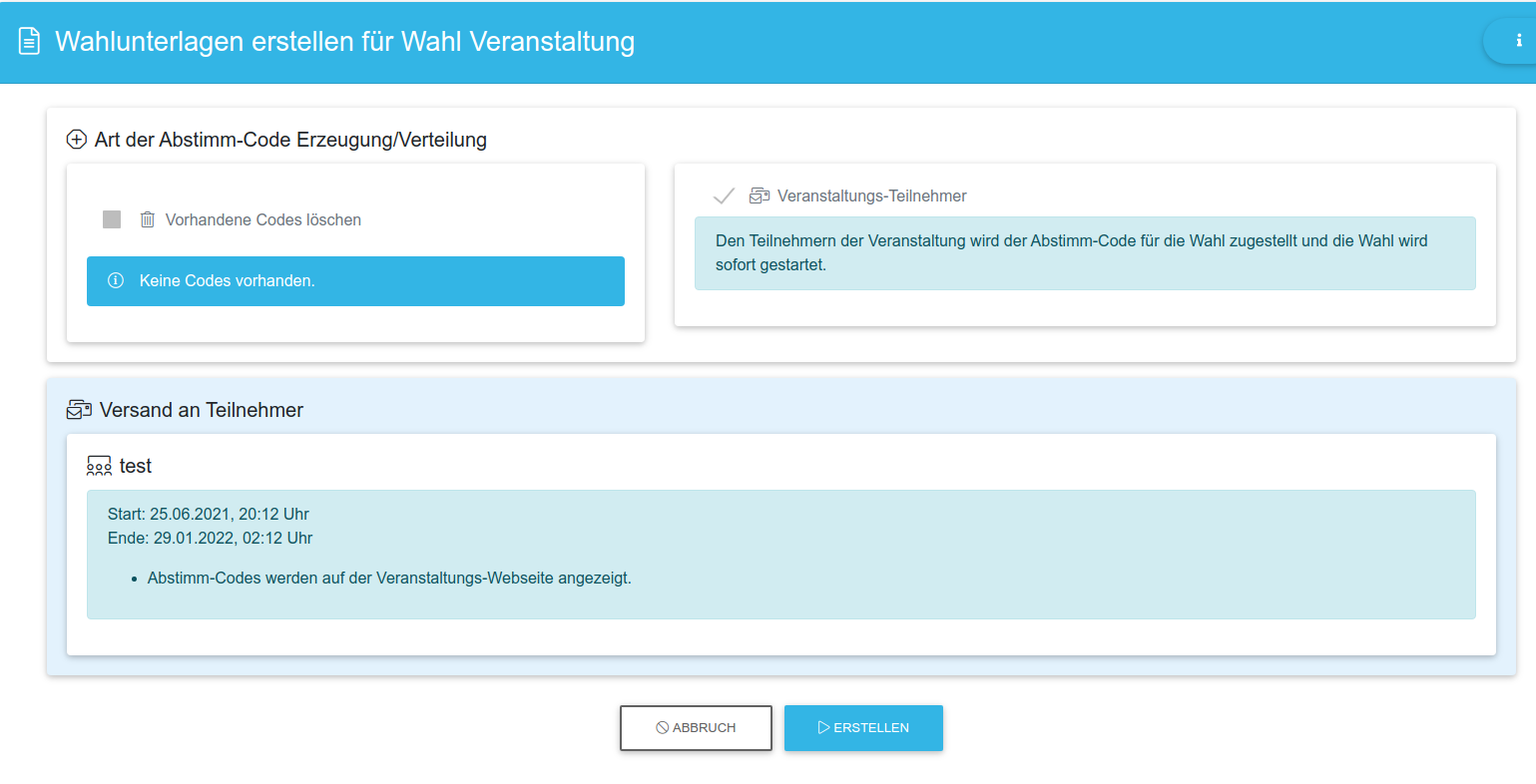Expand the Art der Abstimm-Code Erzeugung/Verteilung heading
The width and height of the screenshot is (1536, 784).
coord(290,140)
